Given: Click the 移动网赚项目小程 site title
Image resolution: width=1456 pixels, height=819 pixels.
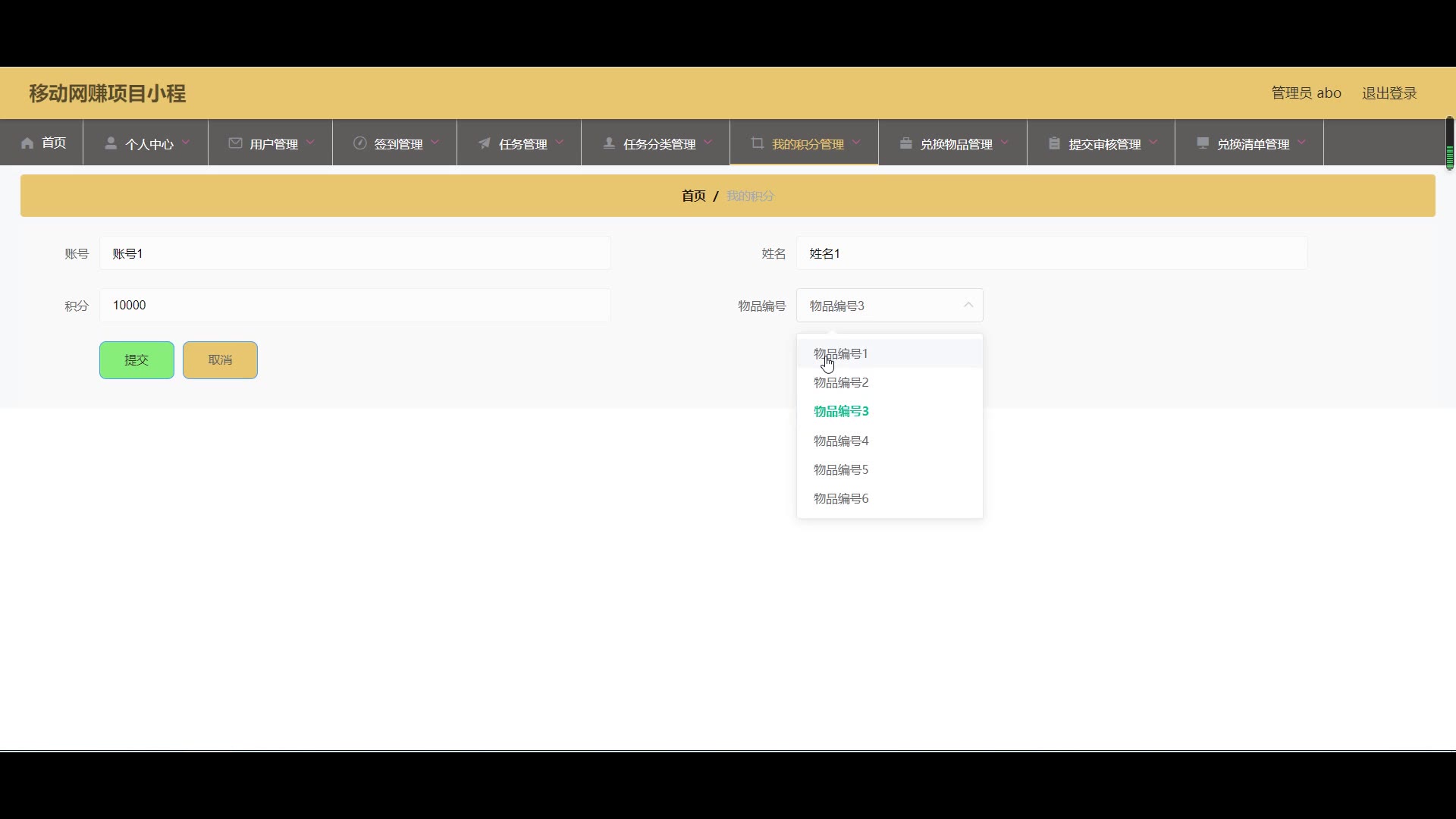Looking at the screenshot, I should [x=107, y=93].
